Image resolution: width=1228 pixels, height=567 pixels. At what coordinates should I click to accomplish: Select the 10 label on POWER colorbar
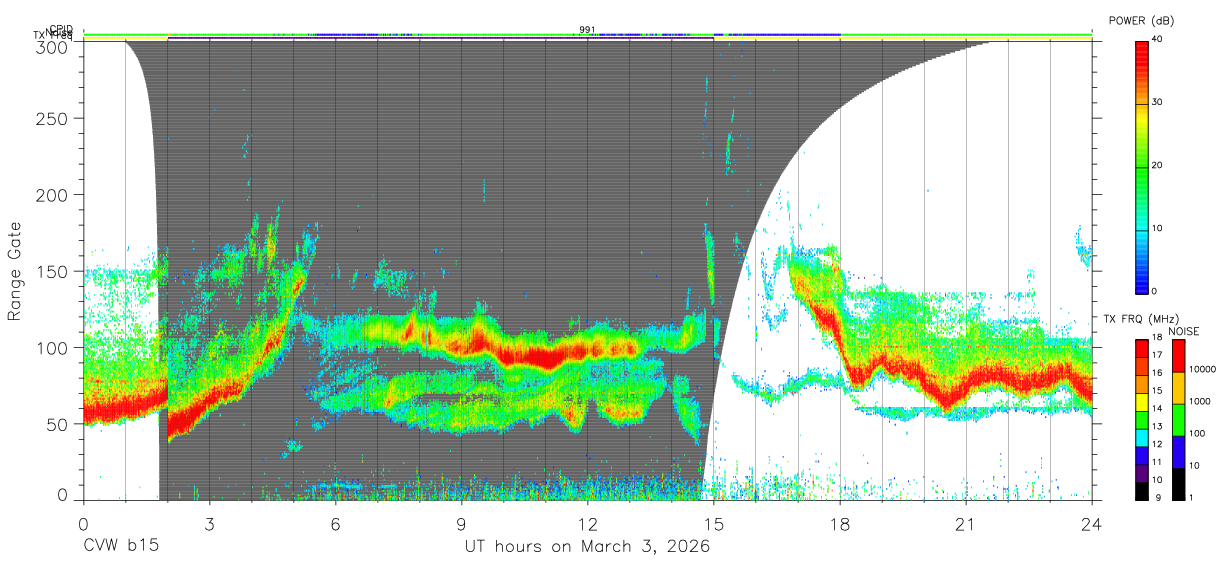(1157, 228)
